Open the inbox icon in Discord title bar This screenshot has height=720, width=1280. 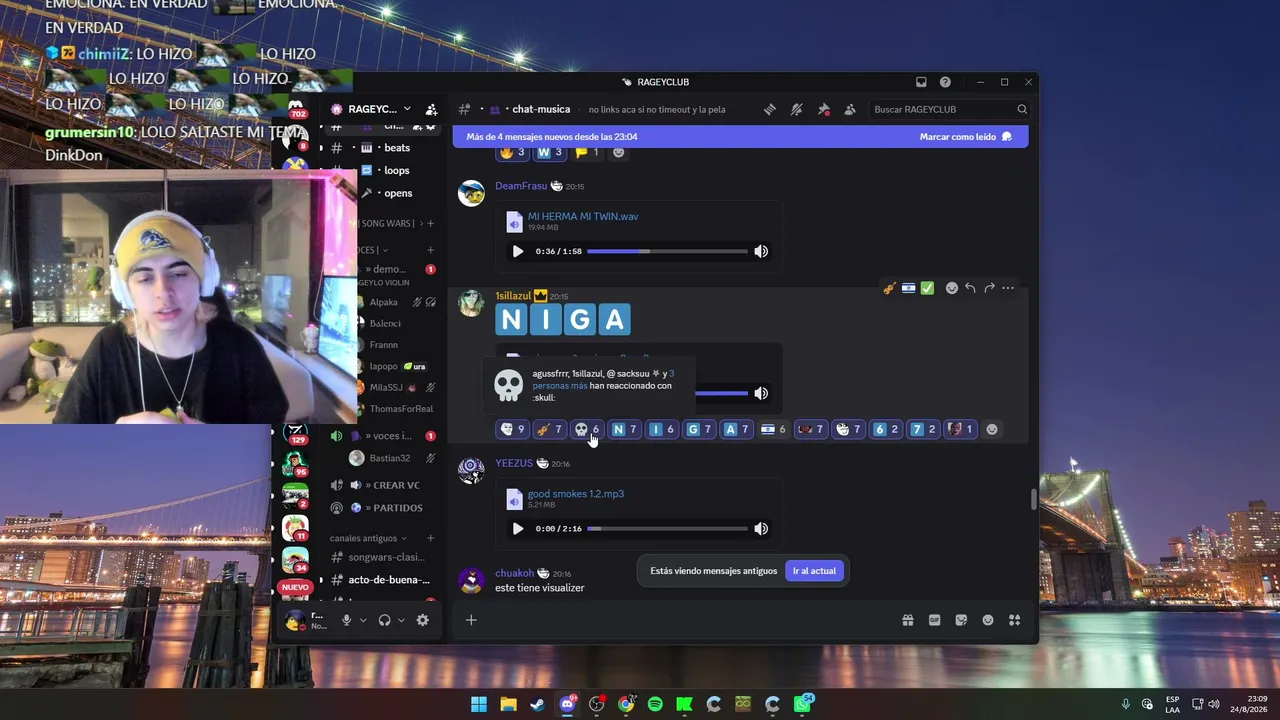(921, 82)
